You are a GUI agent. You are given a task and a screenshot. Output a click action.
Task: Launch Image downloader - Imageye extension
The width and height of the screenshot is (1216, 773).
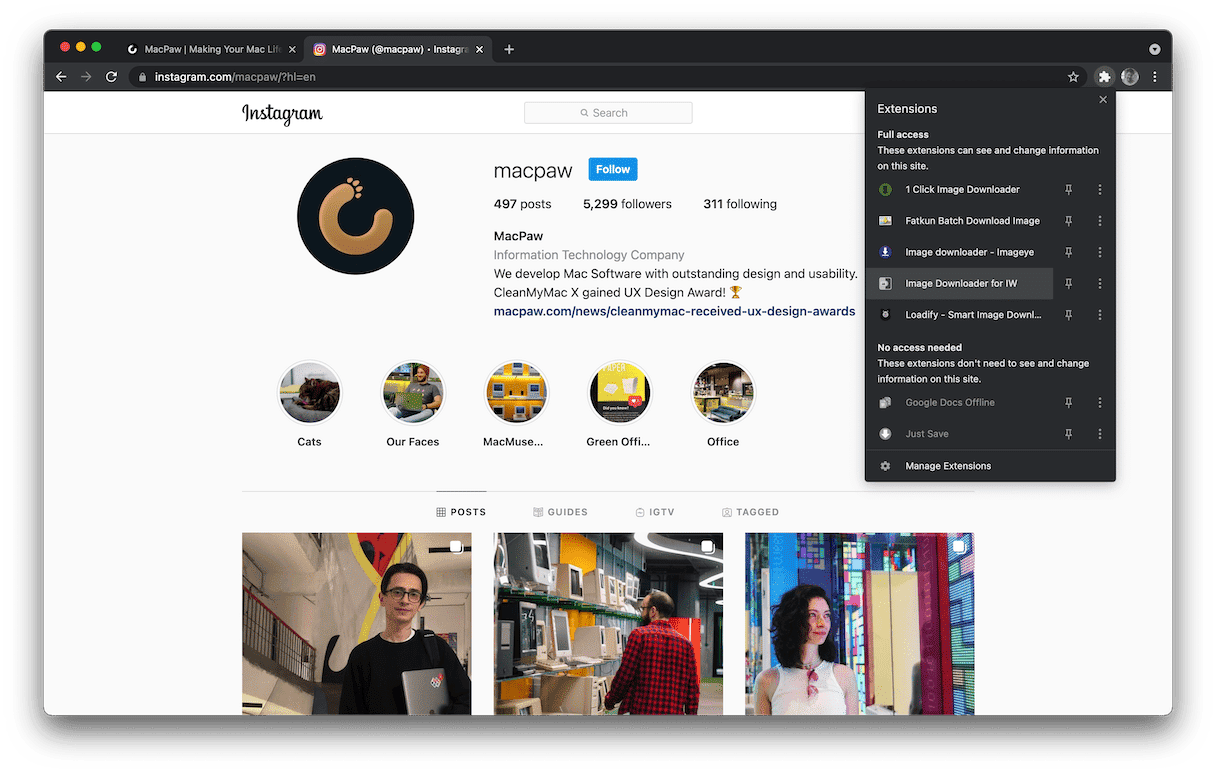[960, 252]
